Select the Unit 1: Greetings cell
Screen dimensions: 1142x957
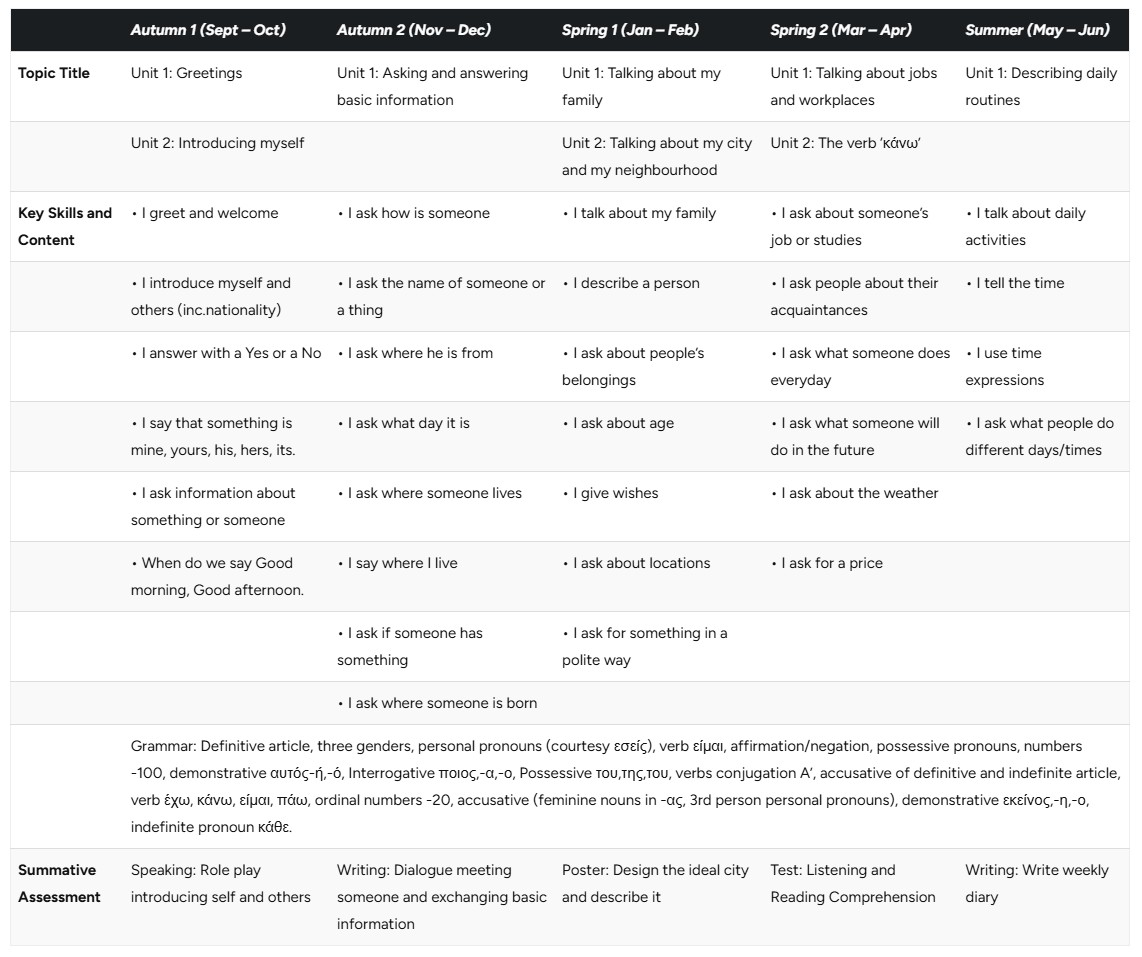pyautogui.click(x=186, y=73)
